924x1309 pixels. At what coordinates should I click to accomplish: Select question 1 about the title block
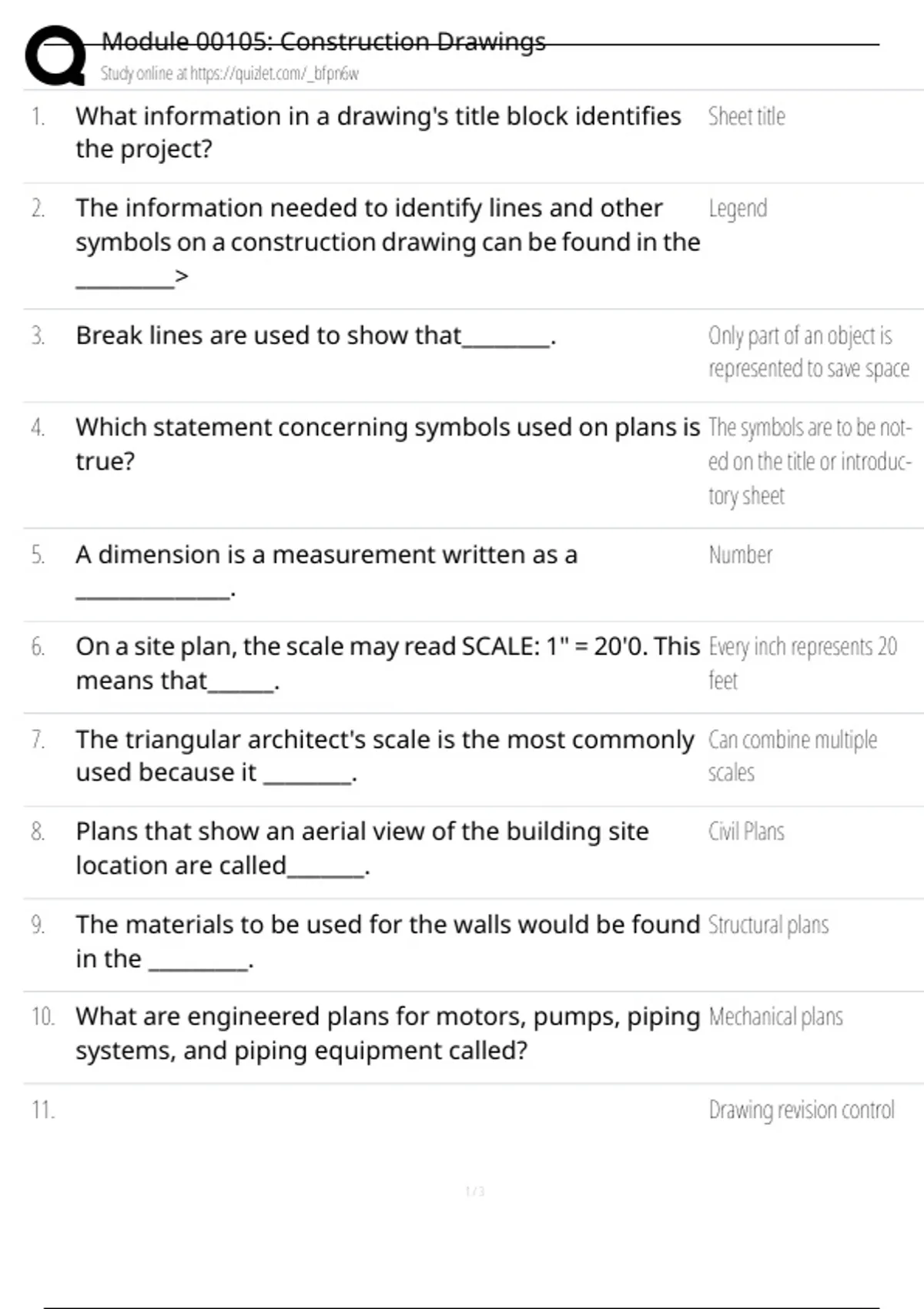coord(377,132)
